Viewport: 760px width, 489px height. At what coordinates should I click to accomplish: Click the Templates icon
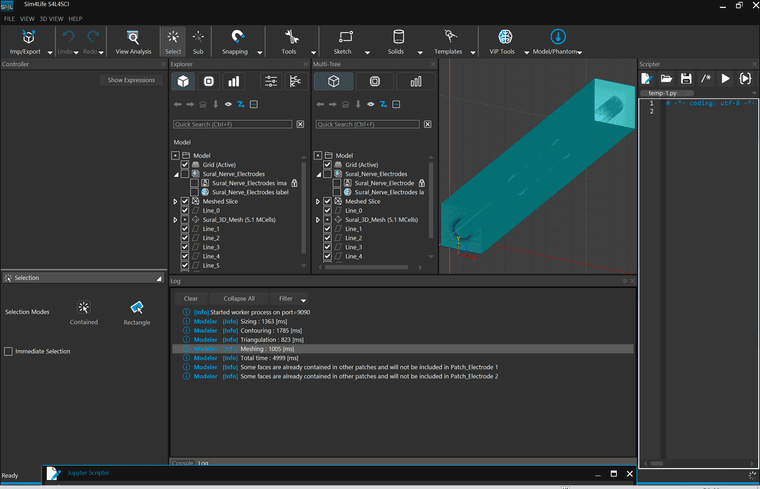(450, 37)
